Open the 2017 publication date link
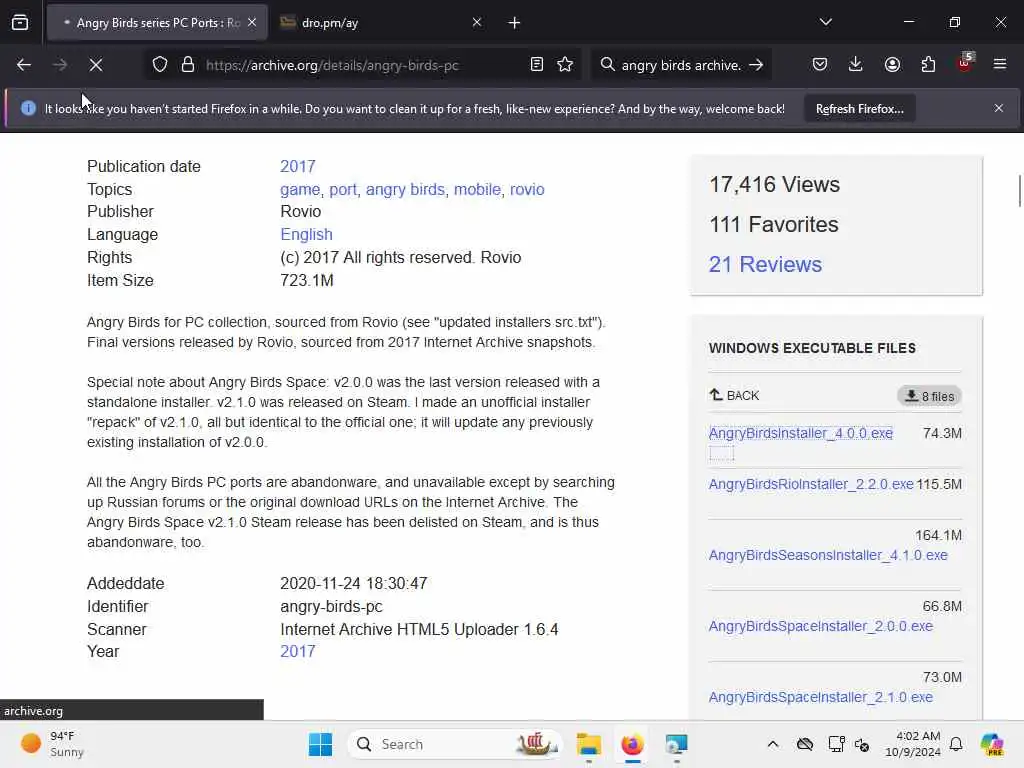The image size is (1024, 768). pyautogui.click(x=298, y=167)
